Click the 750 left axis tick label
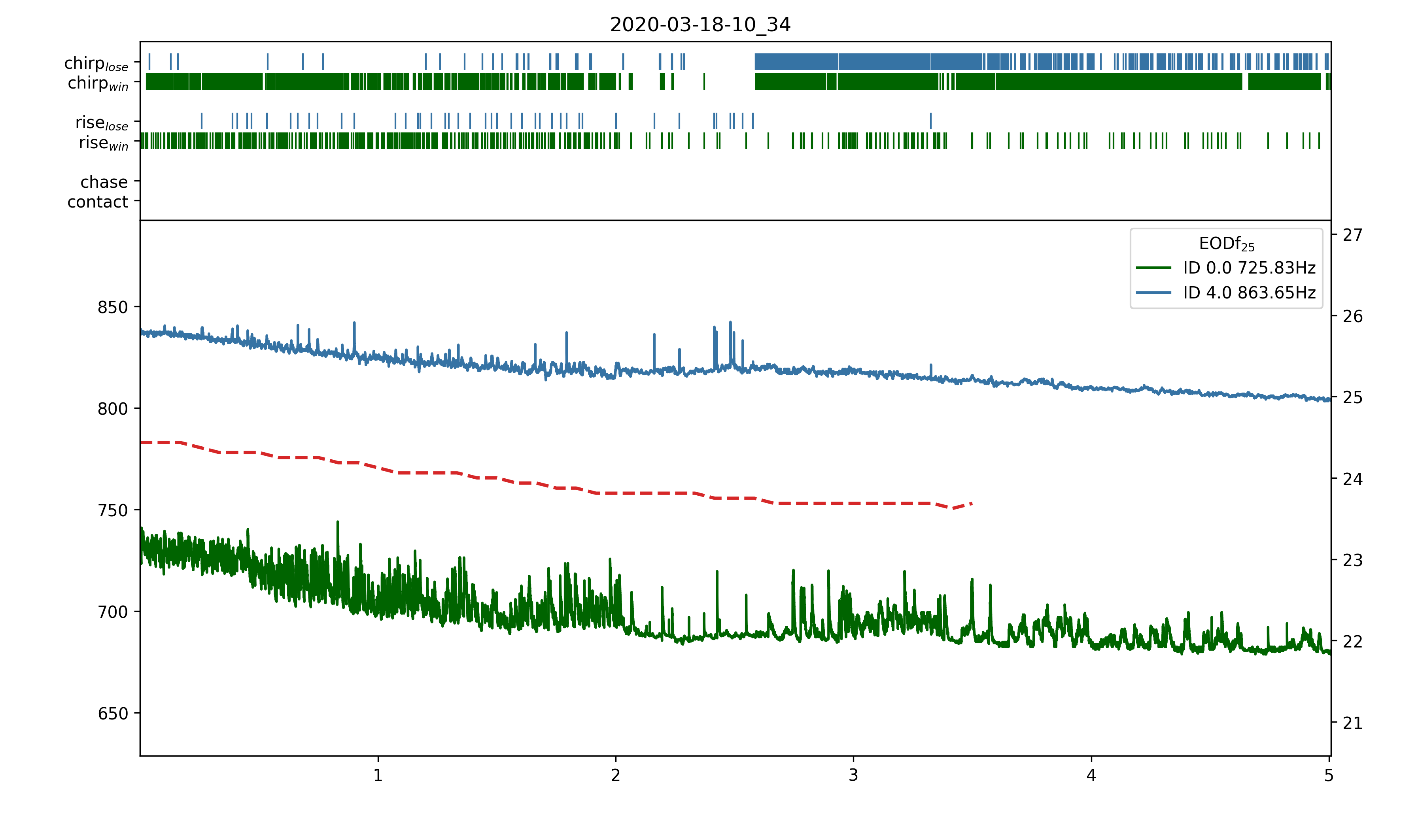1401x840 pixels. coord(113,510)
